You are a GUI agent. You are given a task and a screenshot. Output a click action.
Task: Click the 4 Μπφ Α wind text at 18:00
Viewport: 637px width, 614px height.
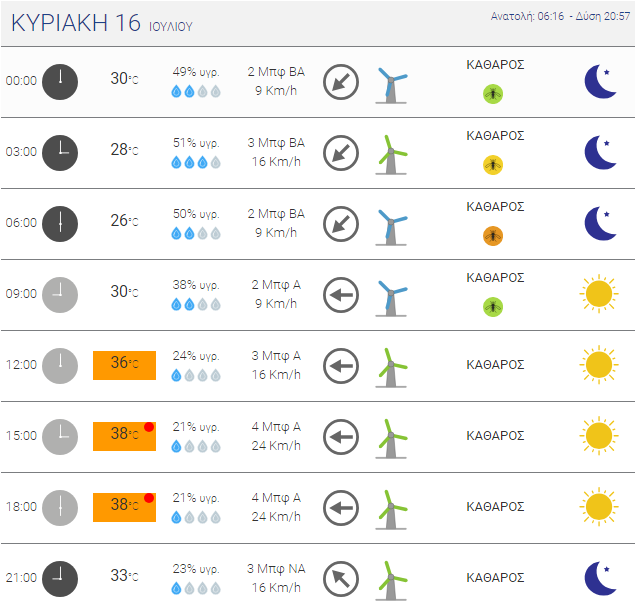coord(276,497)
